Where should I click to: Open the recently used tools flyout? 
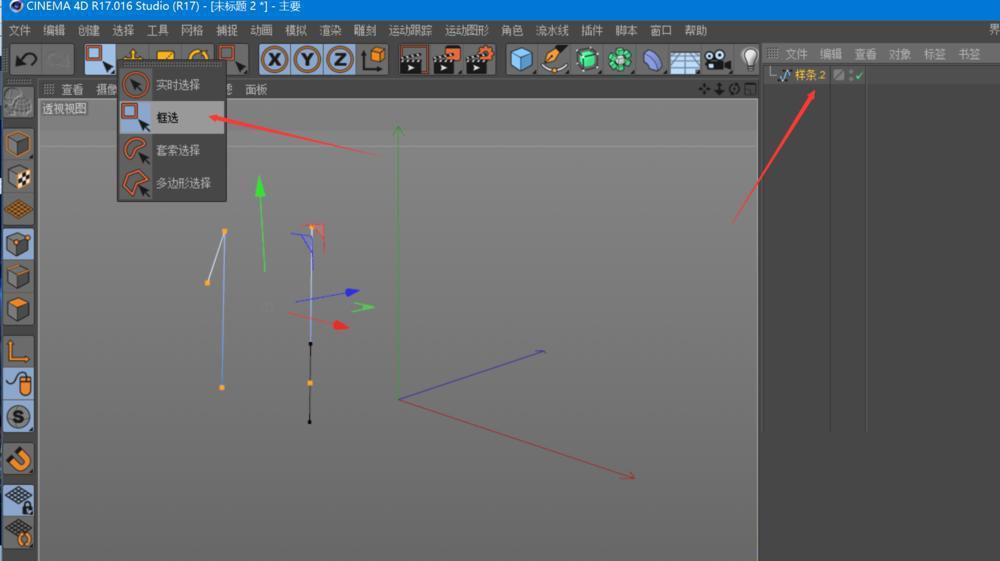tap(232, 59)
